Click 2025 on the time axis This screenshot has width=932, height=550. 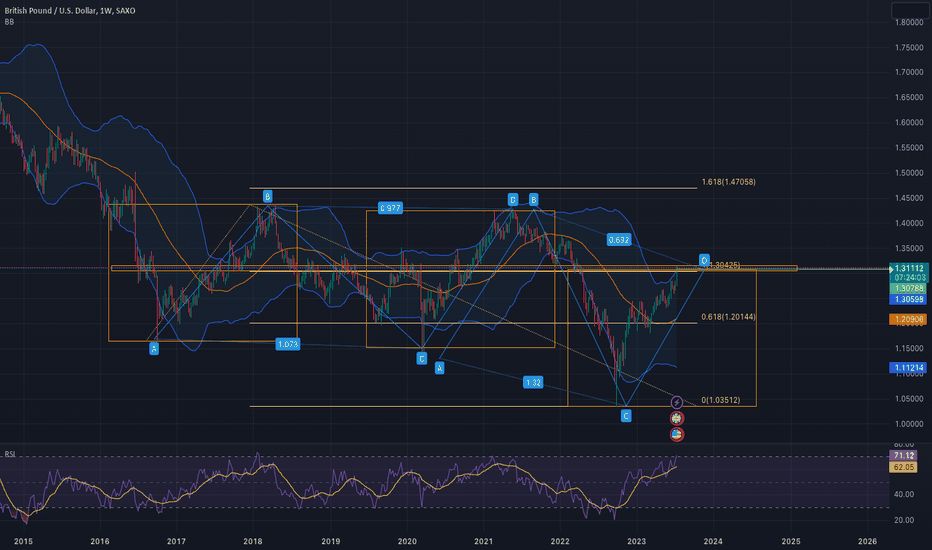tap(791, 541)
